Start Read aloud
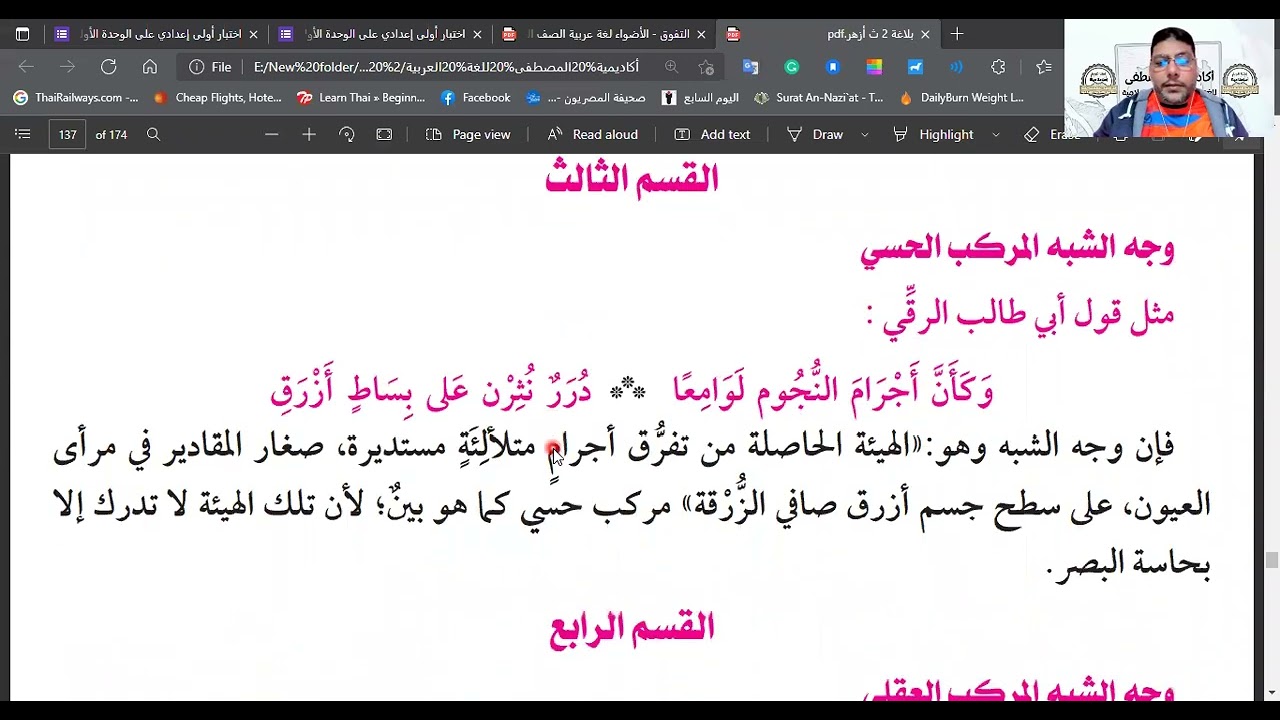Screen dimensions: 1280x720 coord(593,134)
